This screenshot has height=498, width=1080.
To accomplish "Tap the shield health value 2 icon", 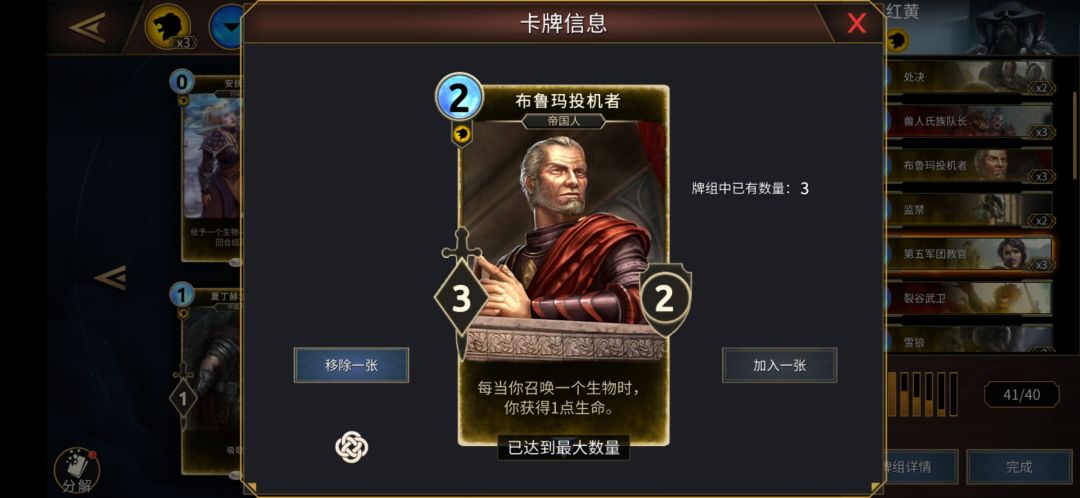I will click(x=664, y=300).
